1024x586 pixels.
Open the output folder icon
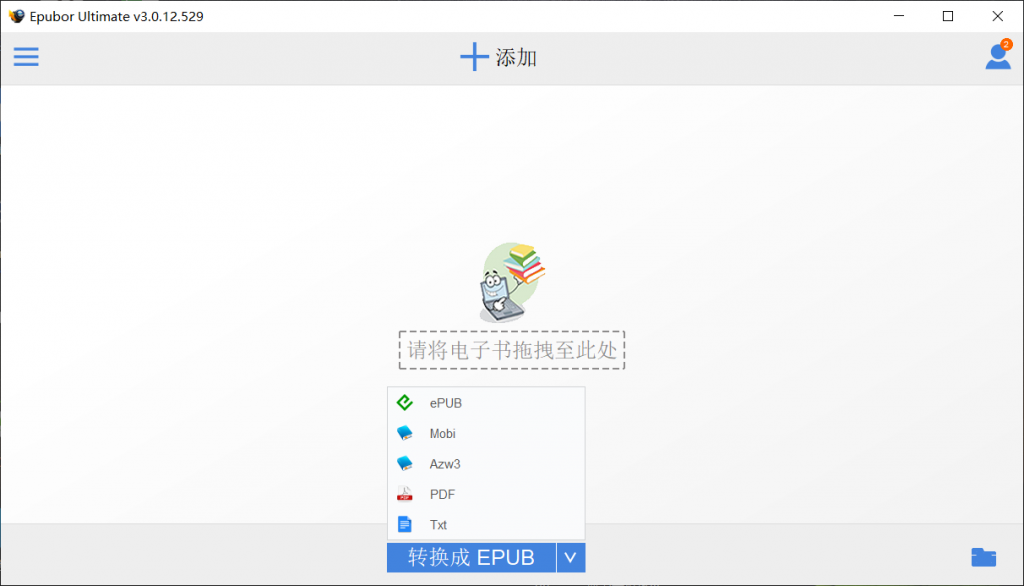tap(983, 557)
